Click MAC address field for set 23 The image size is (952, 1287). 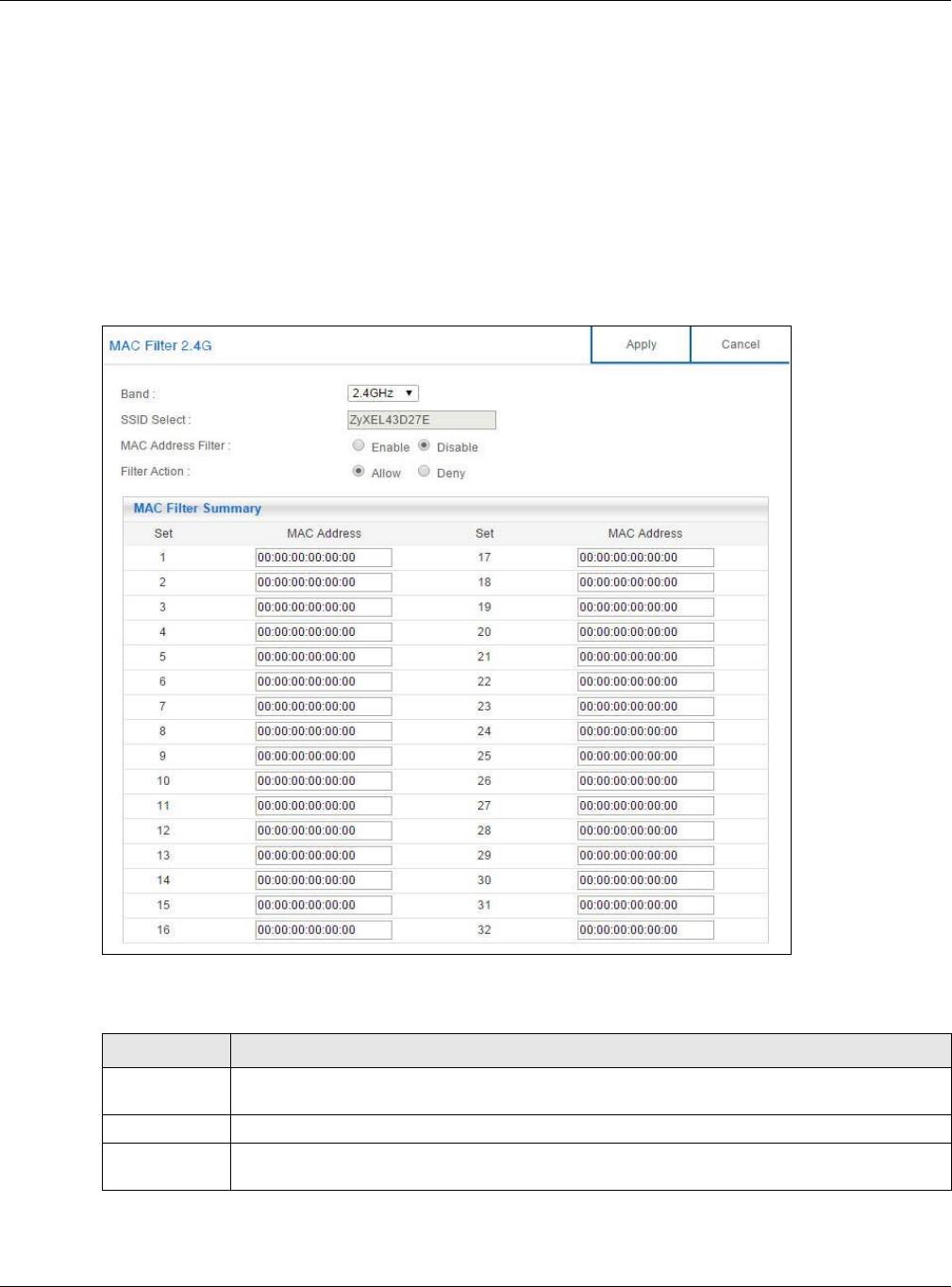click(x=645, y=706)
